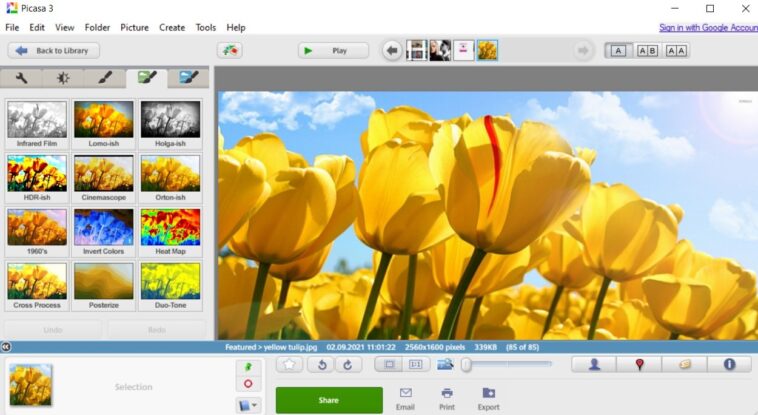758x415 pixels.
Task: Show the Tags panel
Action: [x=684, y=364]
